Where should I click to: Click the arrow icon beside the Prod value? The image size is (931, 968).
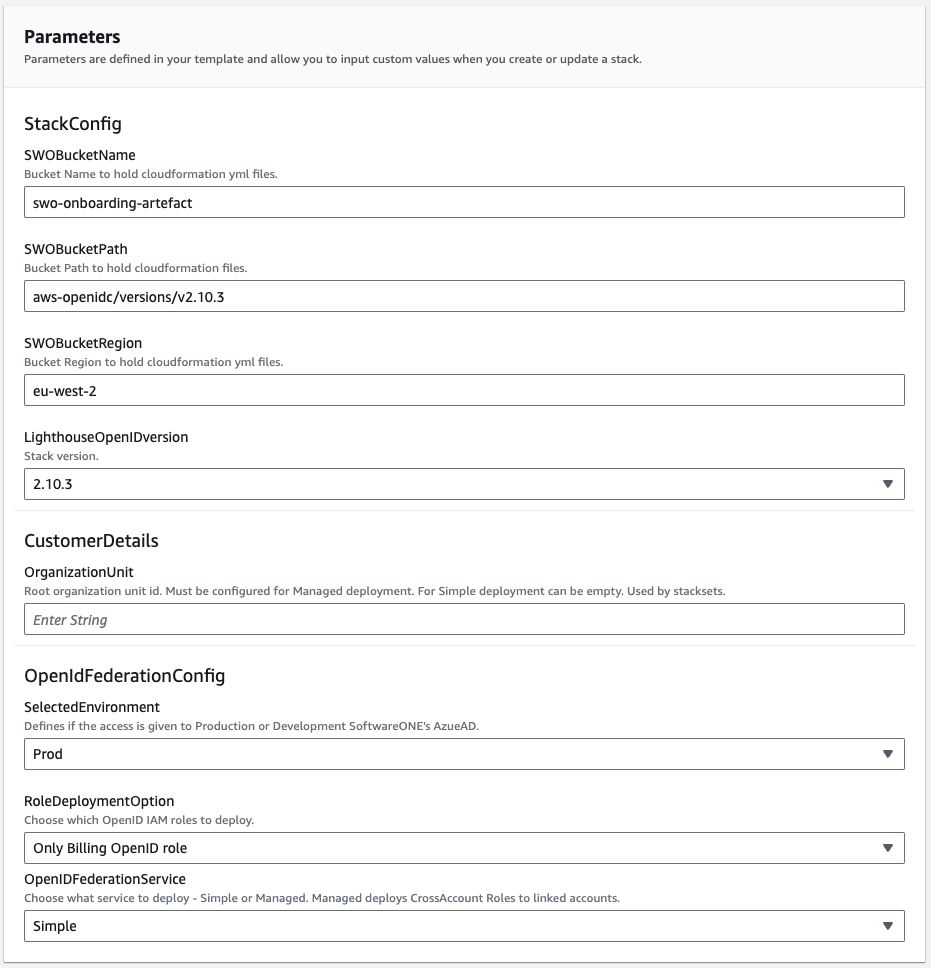pyautogui.click(x=887, y=754)
